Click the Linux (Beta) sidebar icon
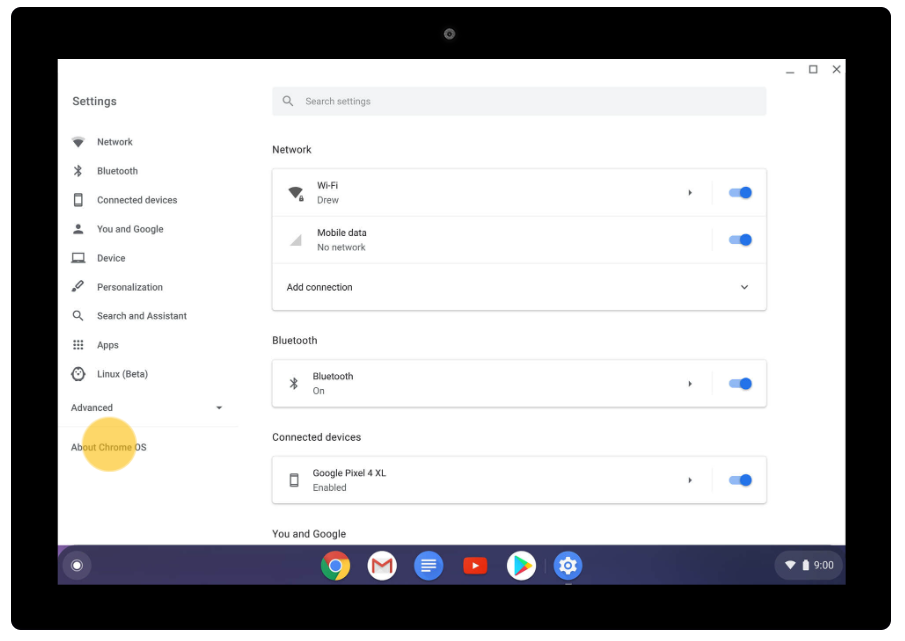Viewport: 905px width, 641px height. (78, 373)
